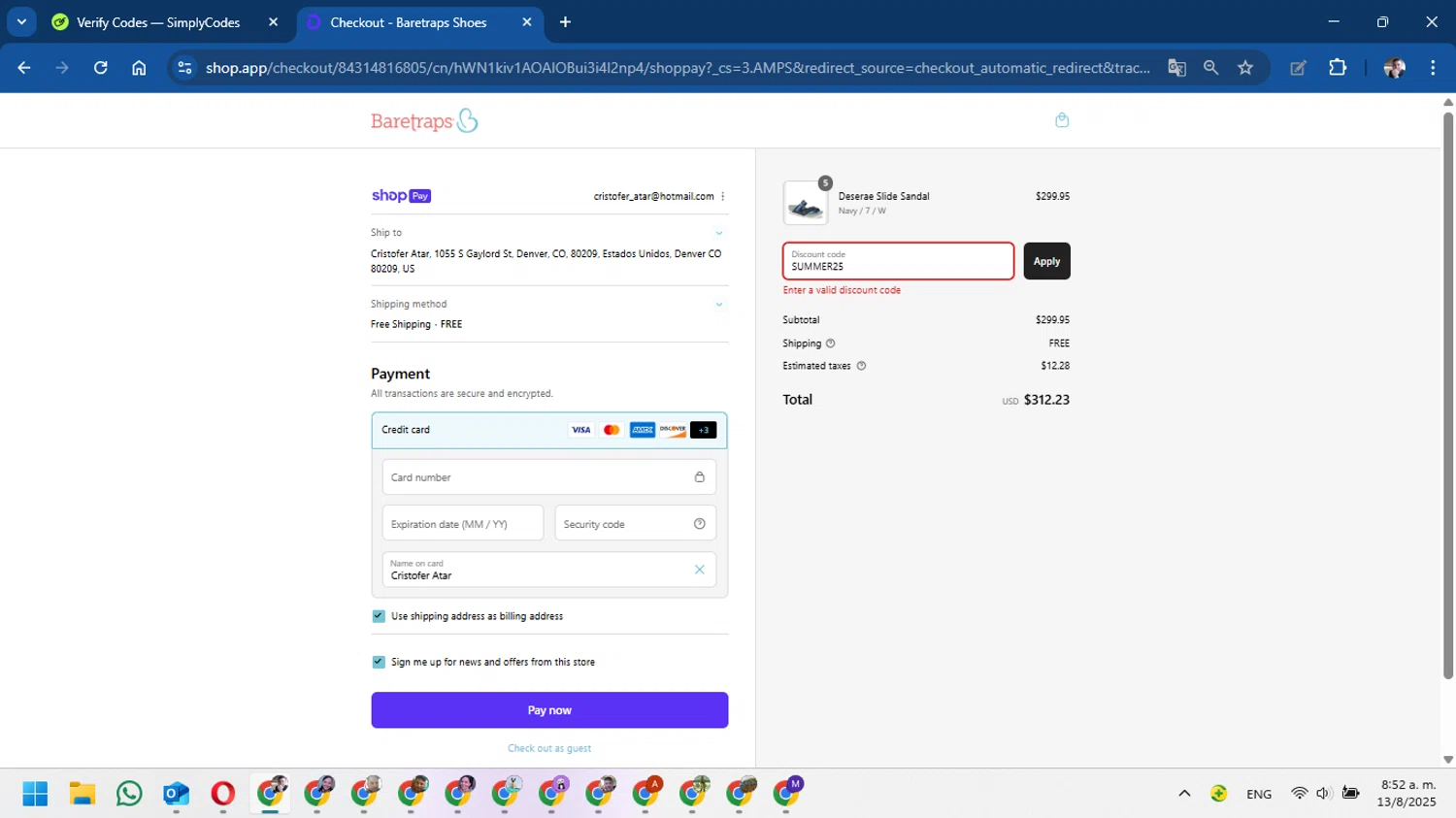The height and width of the screenshot is (818, 1456).
Task: Expand the Ship to section
Action: point(719,233)
